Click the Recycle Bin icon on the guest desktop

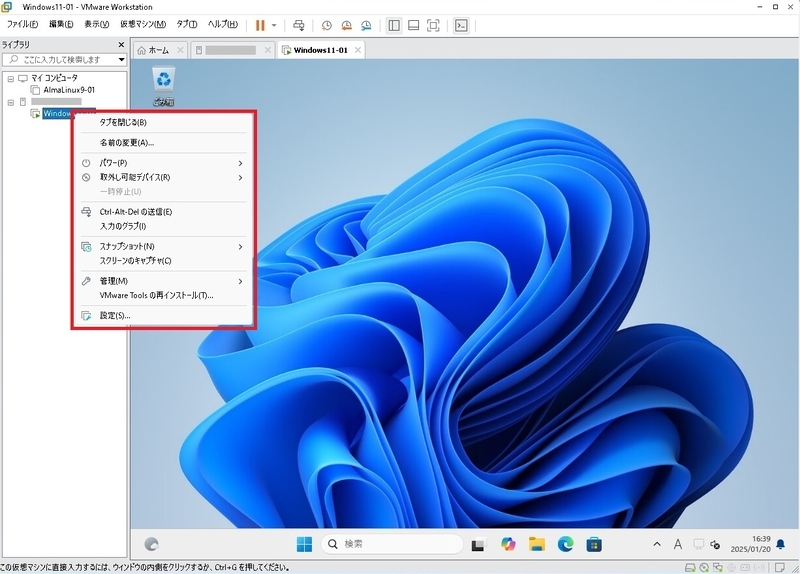tap(163, 86)
